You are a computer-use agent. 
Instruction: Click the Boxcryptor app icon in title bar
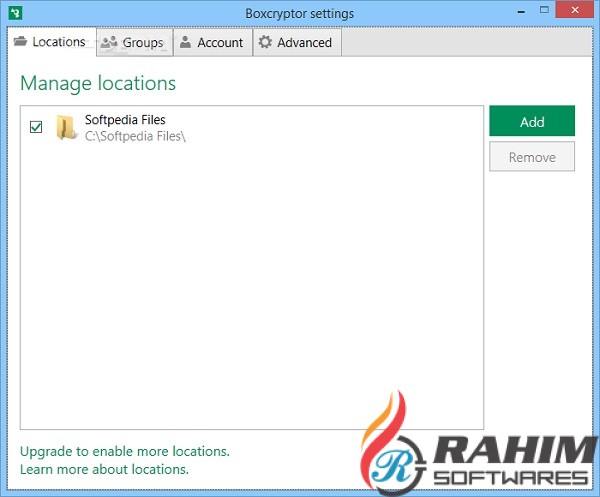[15, 13]
